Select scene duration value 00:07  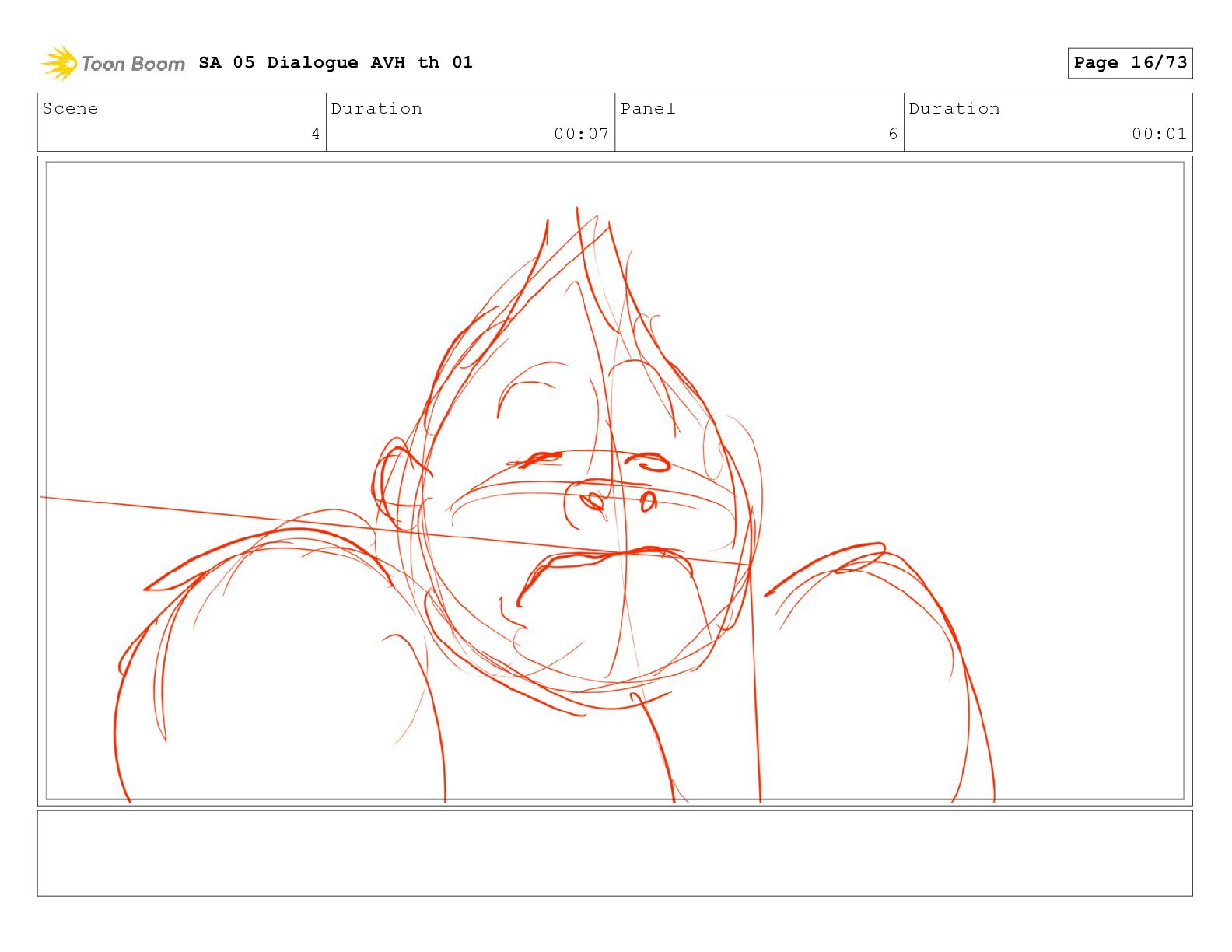click(x=581, y=135)
